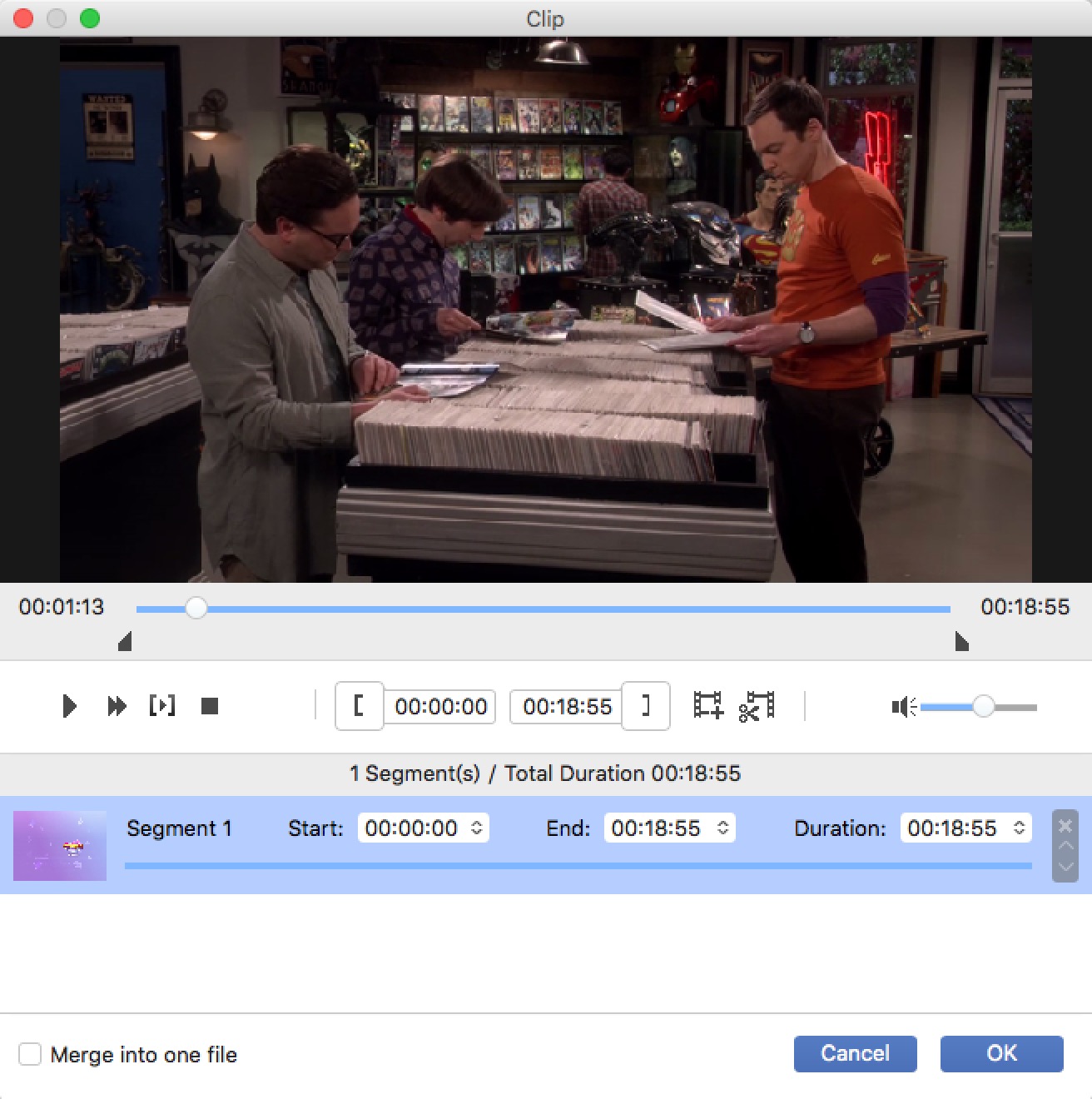
Task: Edit Segment 1 Start time value
Action: [412, 828]
